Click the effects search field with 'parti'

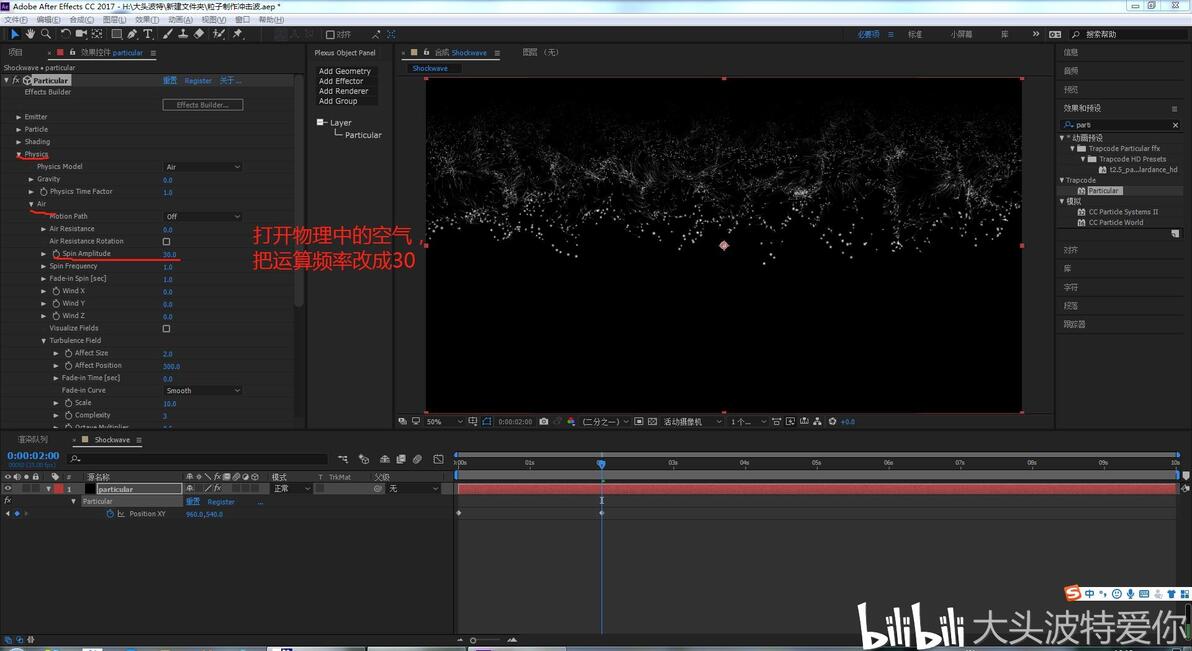click(1120, 125)
